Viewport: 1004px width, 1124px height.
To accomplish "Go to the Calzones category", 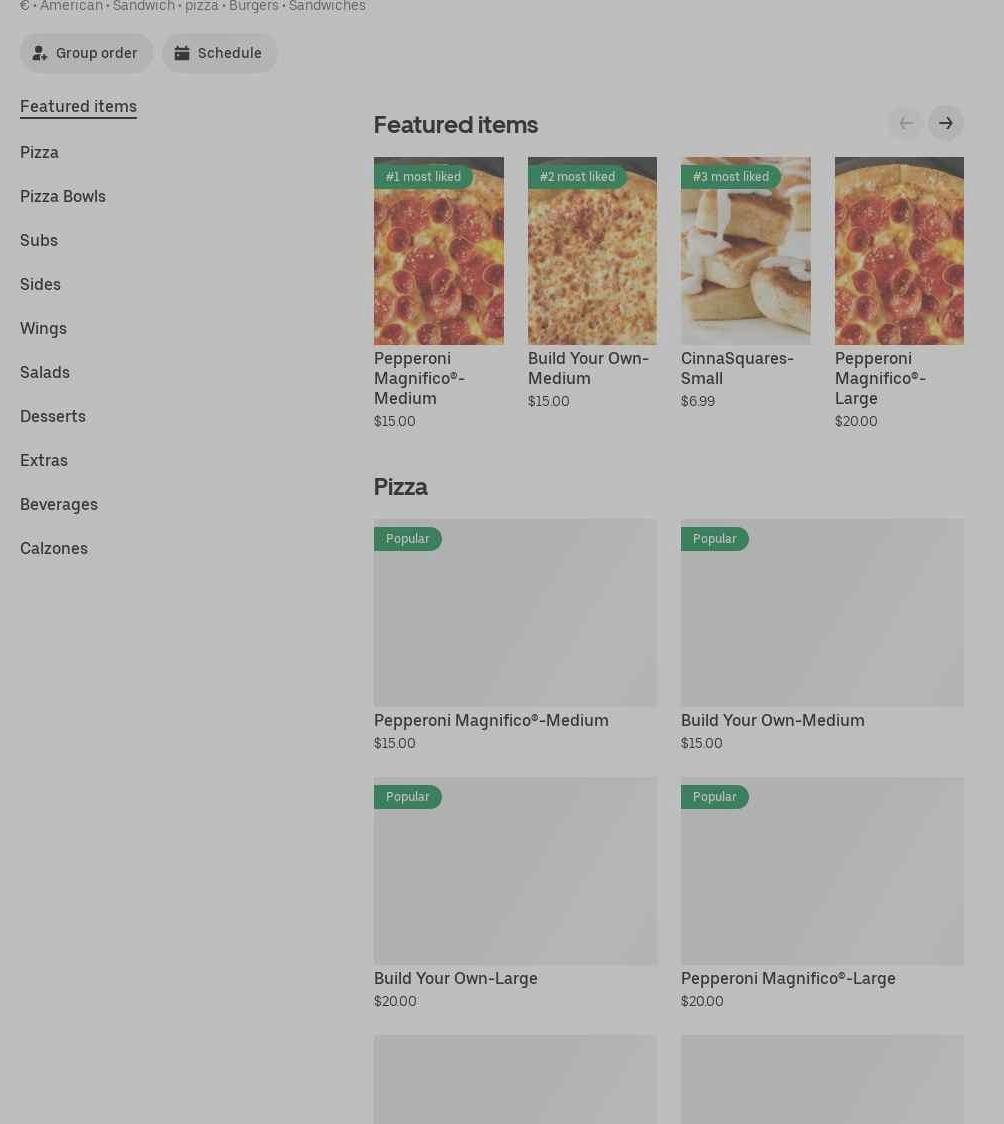I will 54,548.
